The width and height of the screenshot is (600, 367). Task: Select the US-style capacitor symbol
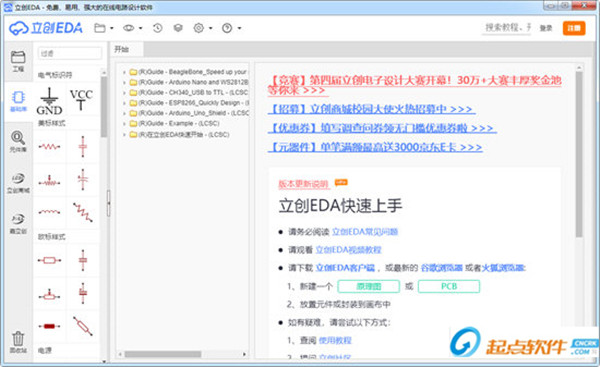[83, 147]
